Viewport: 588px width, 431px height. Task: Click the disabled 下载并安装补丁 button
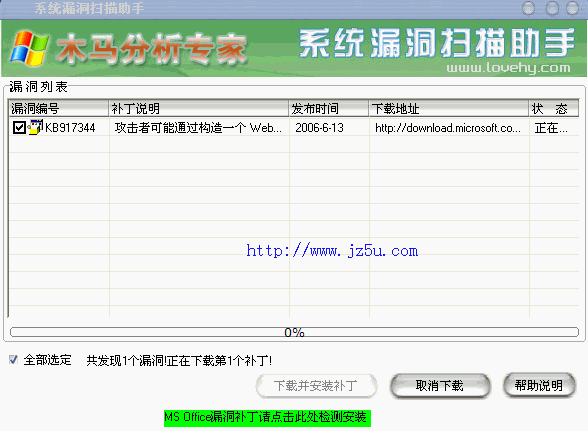[316, 386]
